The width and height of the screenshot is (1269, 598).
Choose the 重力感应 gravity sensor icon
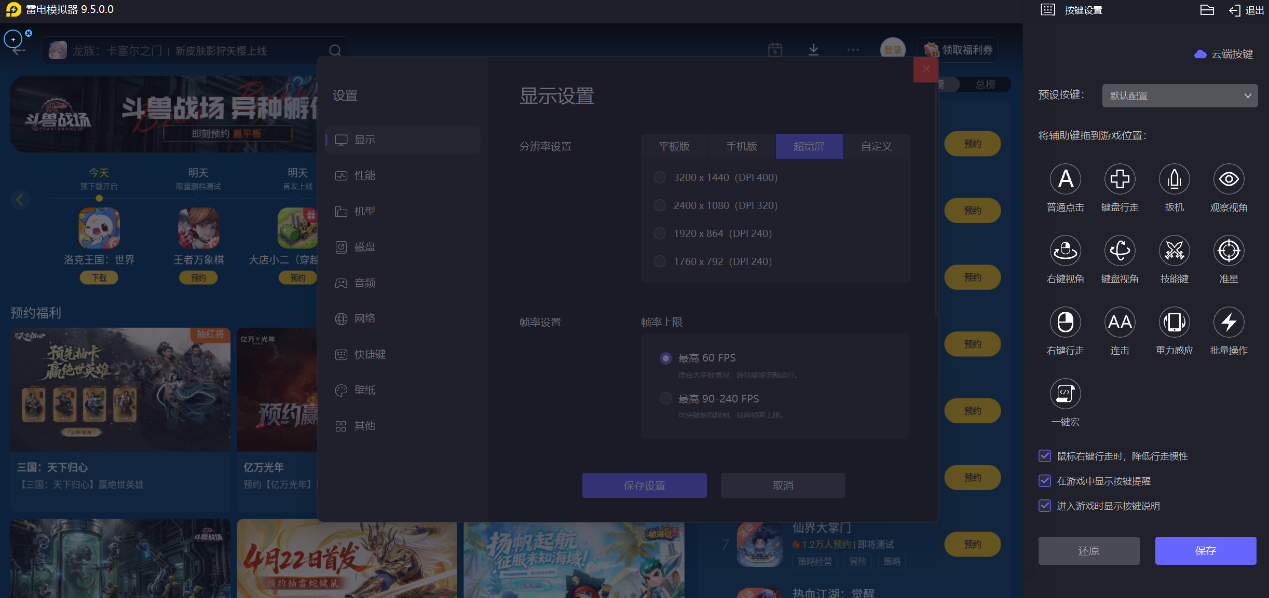point(1174,322)
